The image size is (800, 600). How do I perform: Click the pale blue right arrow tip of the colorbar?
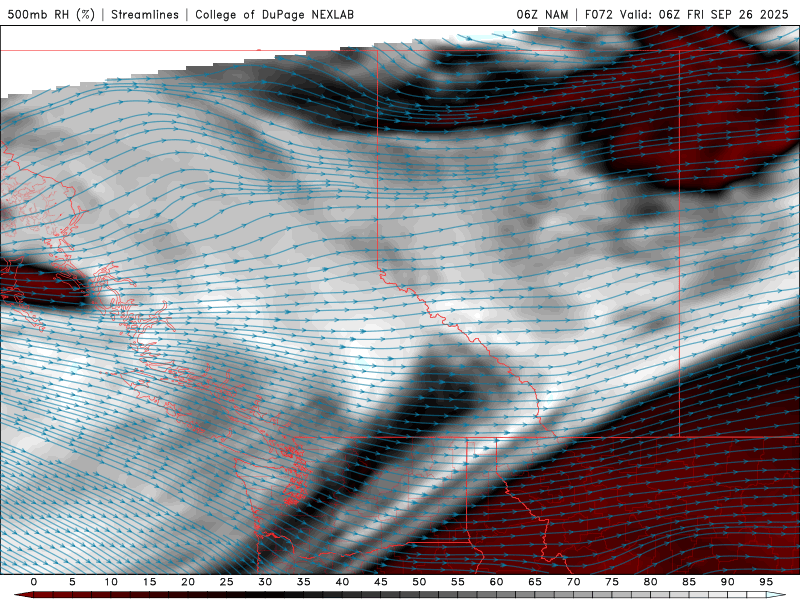[x=776, y=595]
